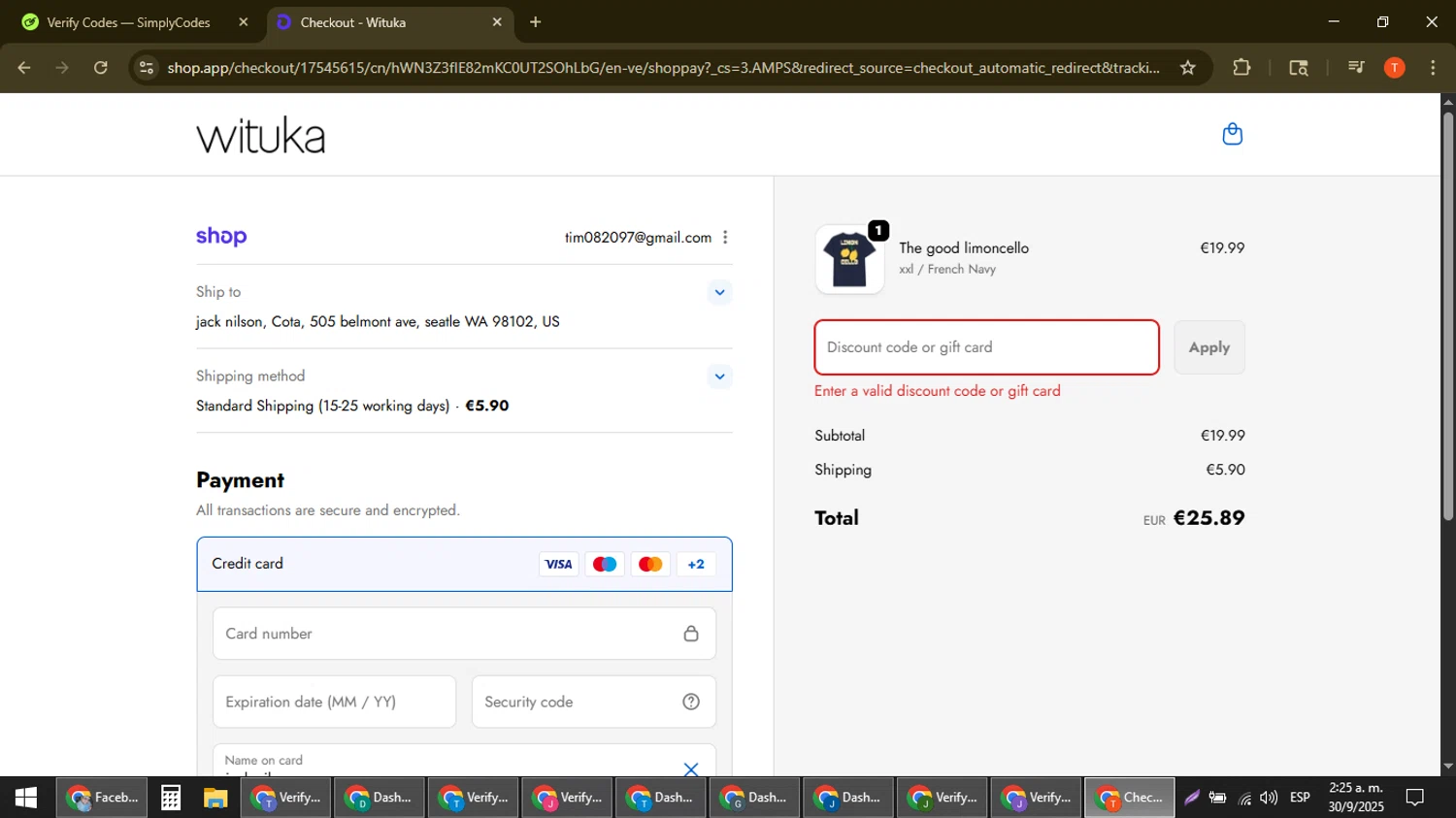
Task: Open Calculator from the taskbar
Action: coord(171,798)
